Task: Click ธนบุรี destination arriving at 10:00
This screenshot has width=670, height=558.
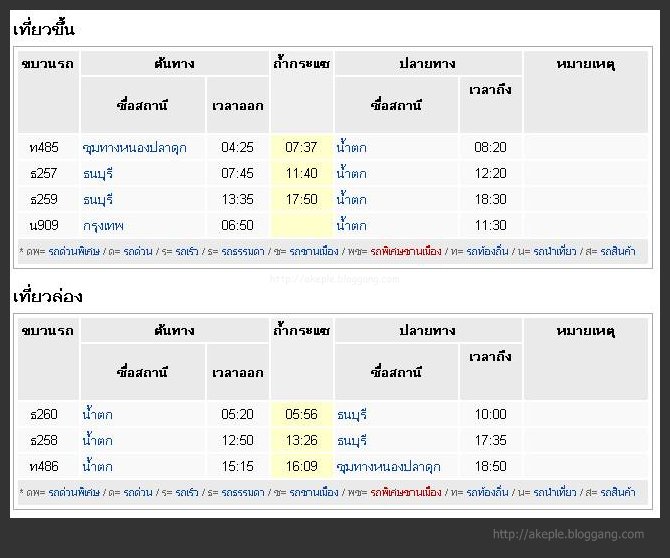Action: pyautogui.click(x=352, y=415)
